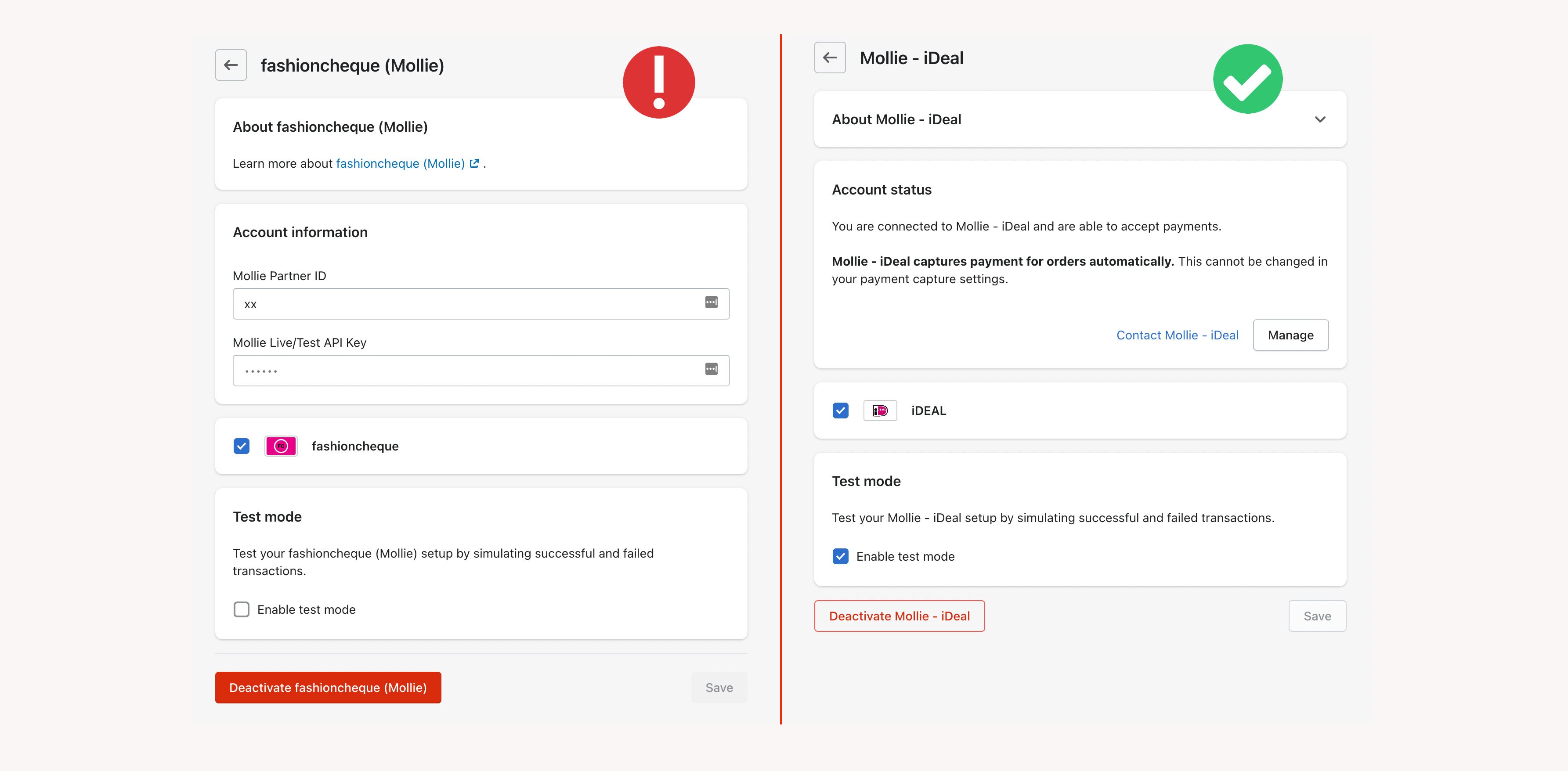Open the fashioncheque (Mollie) learn more link
Screen dimensions: 1568x771
pyautogui.click(x=400, y=163)
